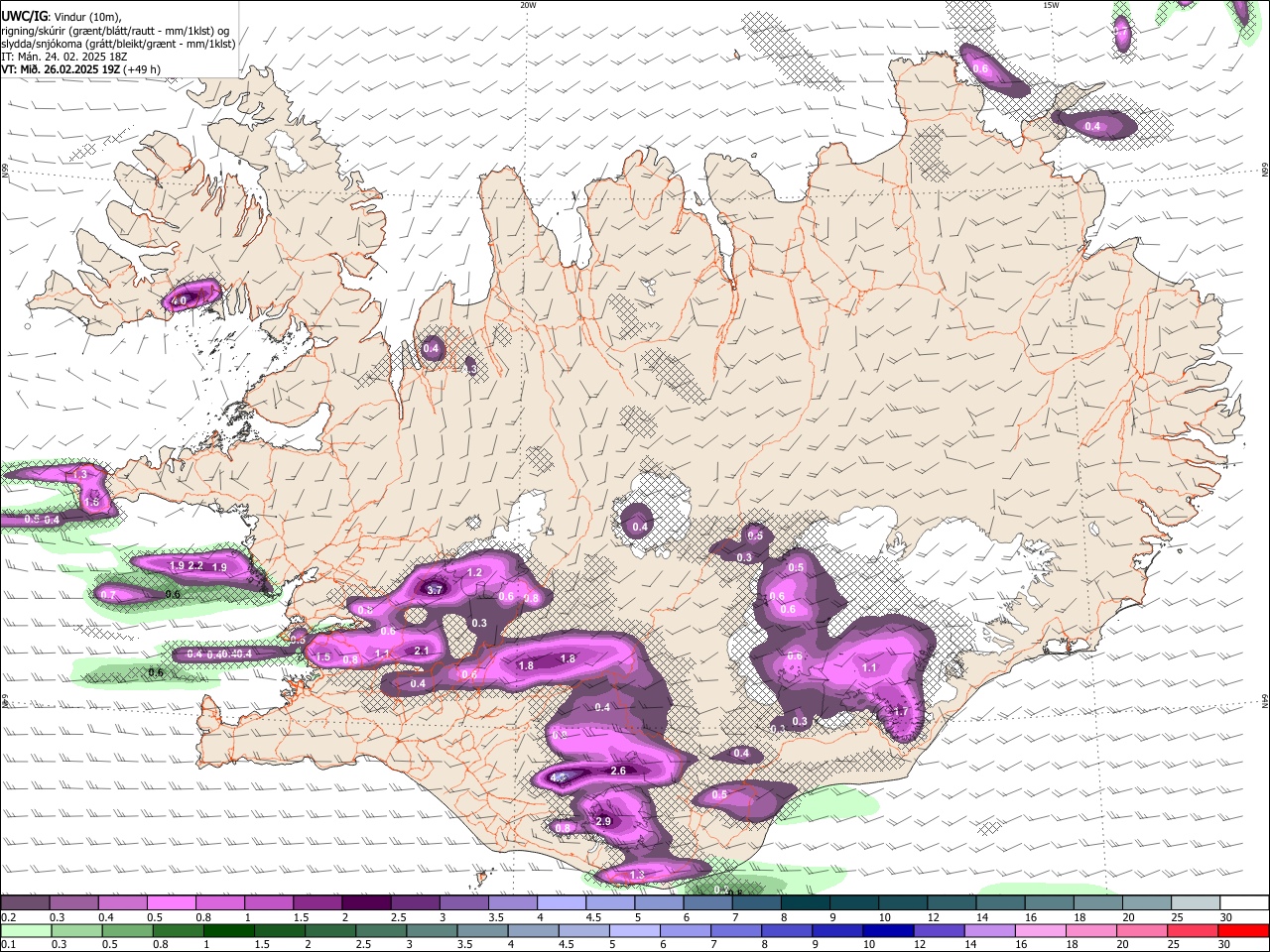Click the 2.6 precipitation value on the map
The height and width of the screenshot is (952, 1270).
618,771
